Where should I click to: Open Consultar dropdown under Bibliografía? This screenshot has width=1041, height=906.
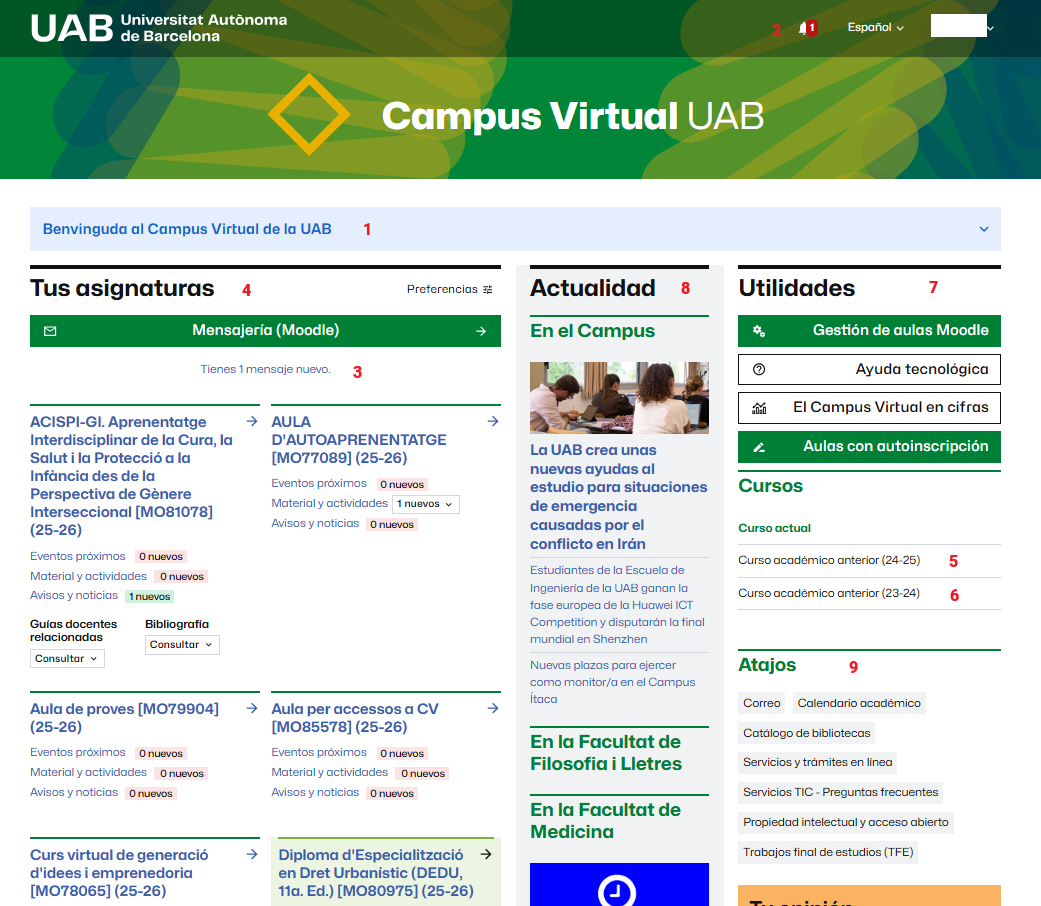[x=182, y=644]
